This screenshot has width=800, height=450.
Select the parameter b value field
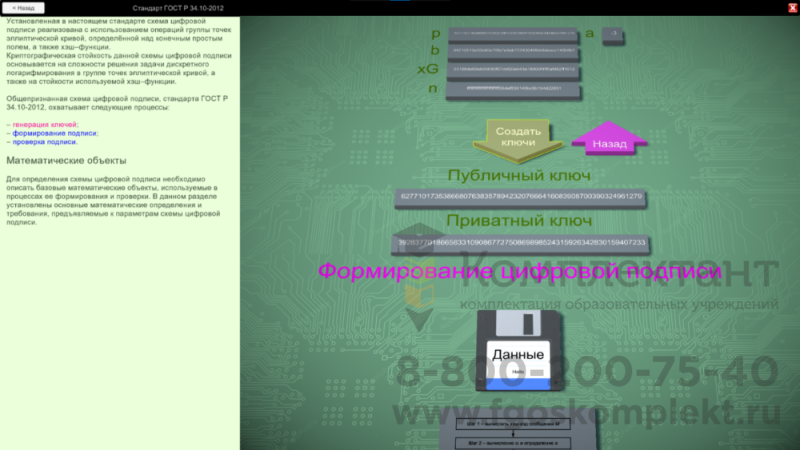(x=514, y=52)
